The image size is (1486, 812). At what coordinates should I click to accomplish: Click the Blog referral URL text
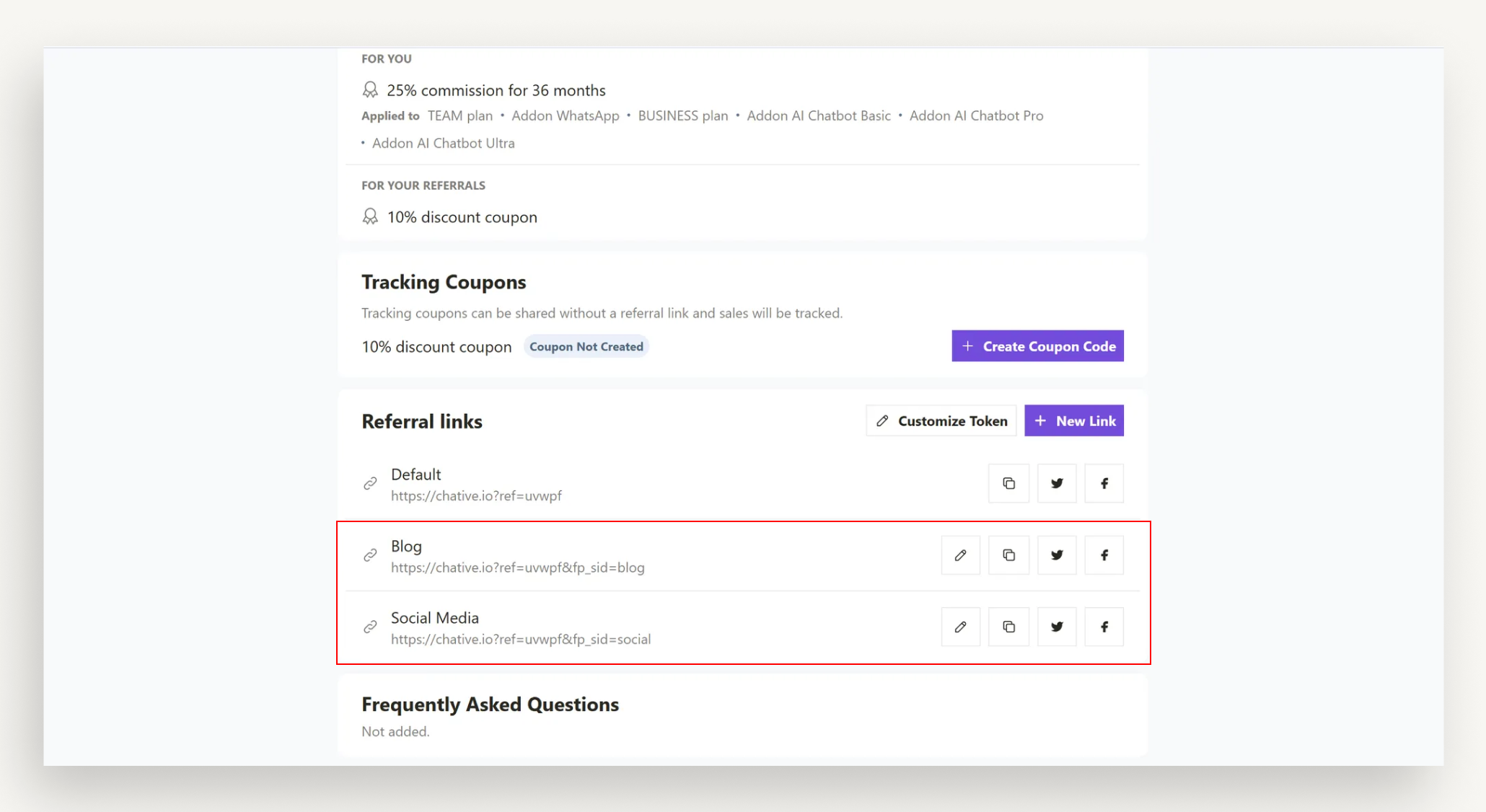(517, 568)
